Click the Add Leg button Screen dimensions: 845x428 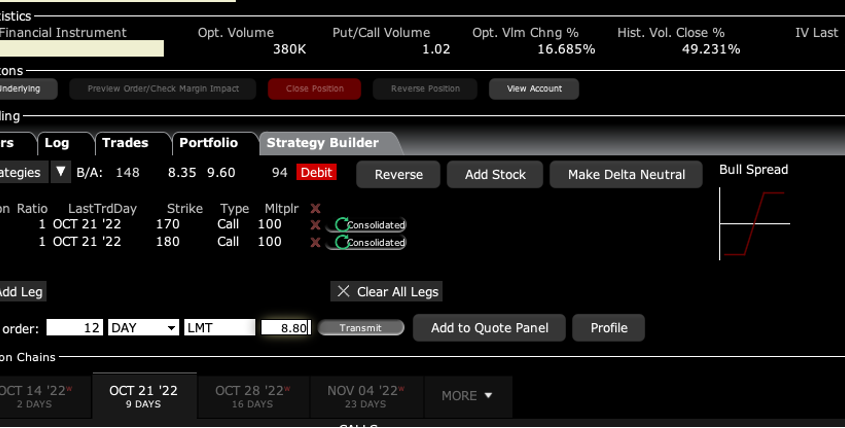tap(22, 292)
